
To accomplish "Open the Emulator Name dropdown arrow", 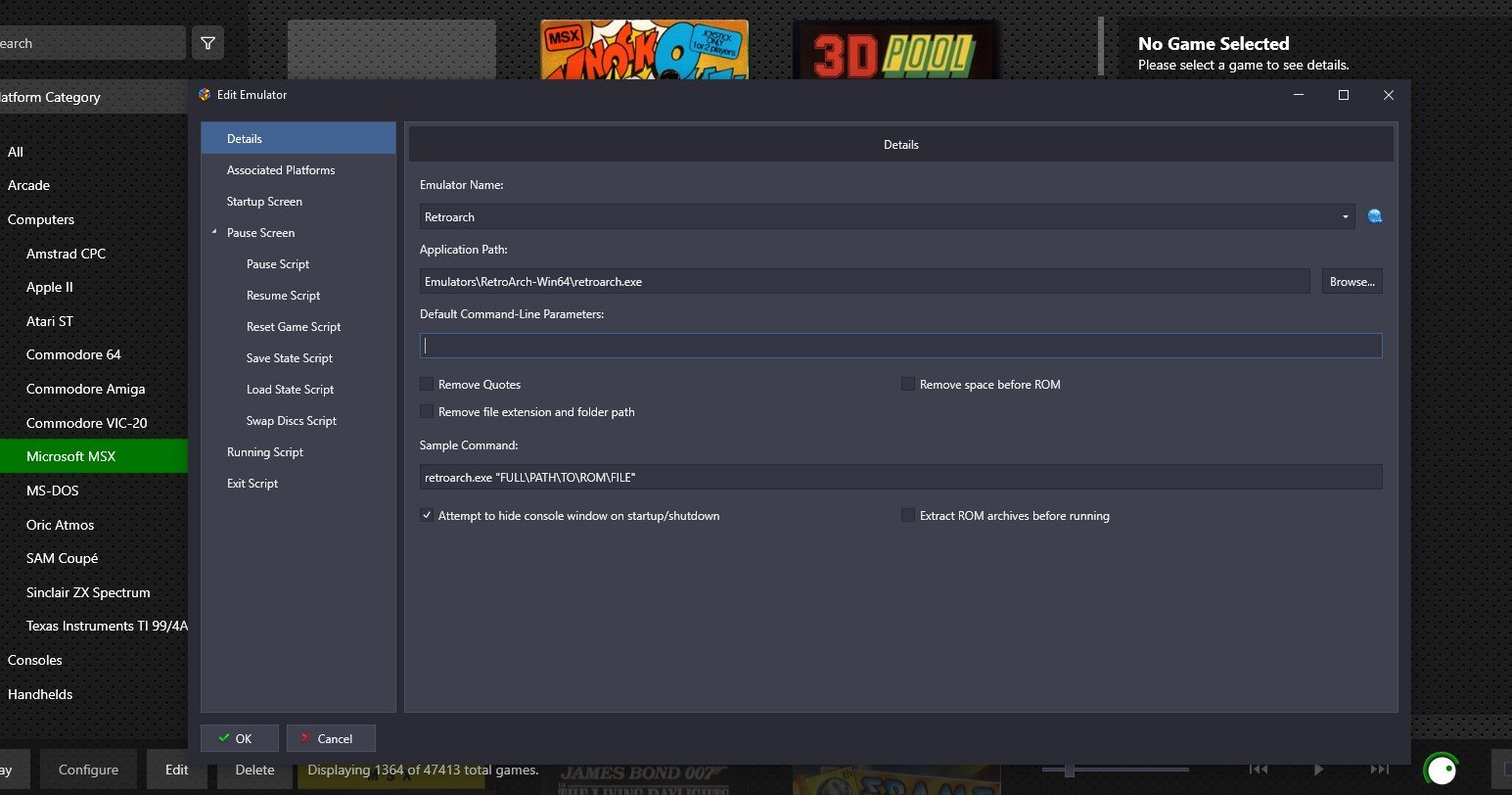I will point(1346,216).
